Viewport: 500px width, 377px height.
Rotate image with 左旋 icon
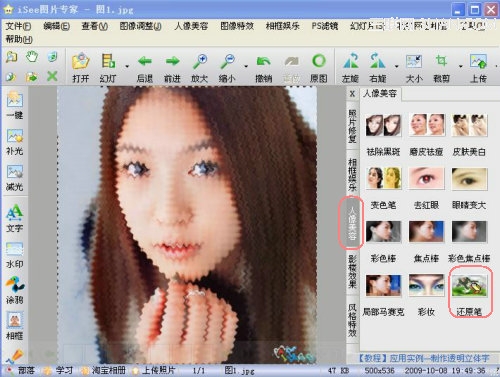(x=350, y=61)
